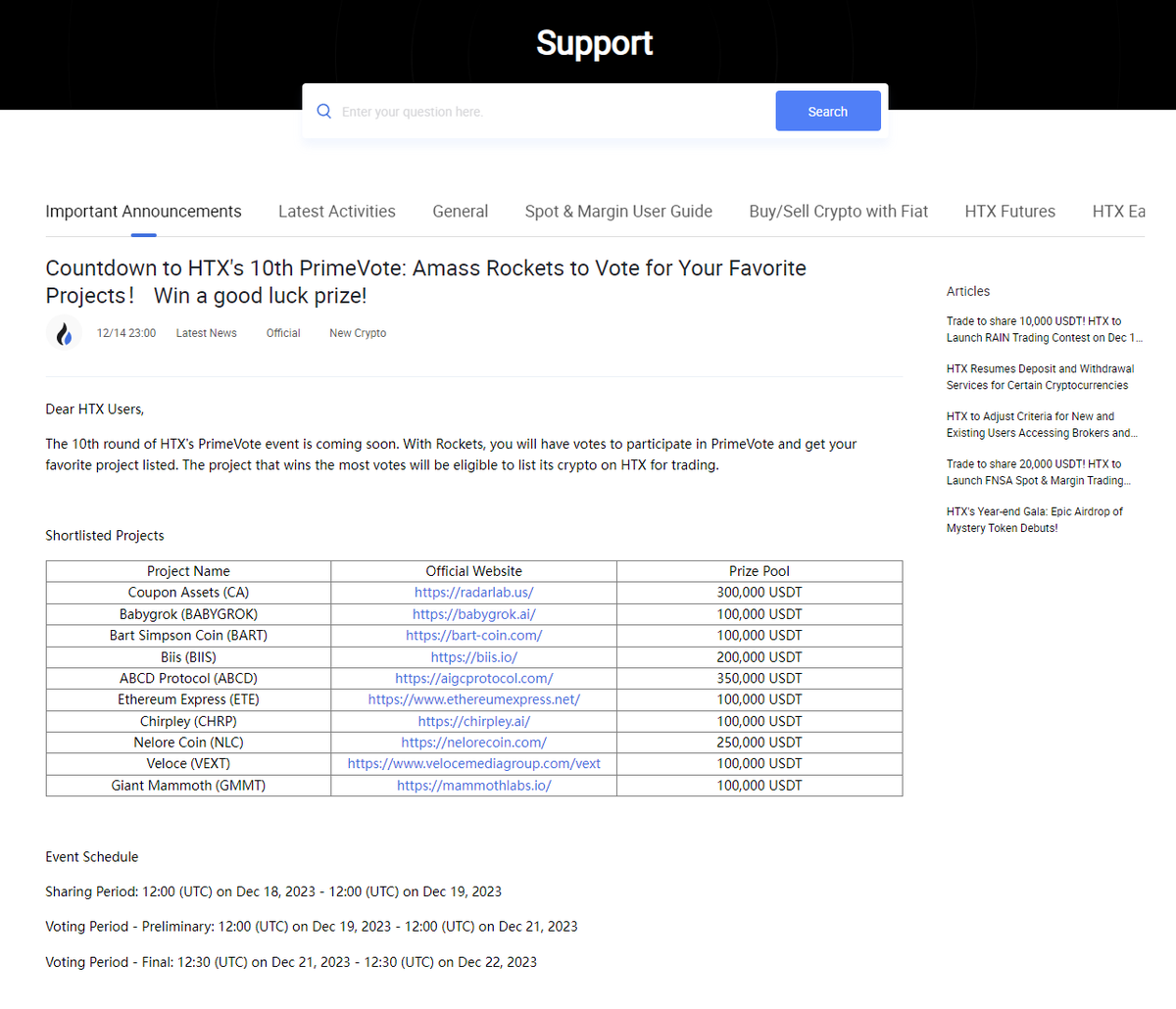Click the Official tag
1176x1009 pixels.
click(283, 333)
